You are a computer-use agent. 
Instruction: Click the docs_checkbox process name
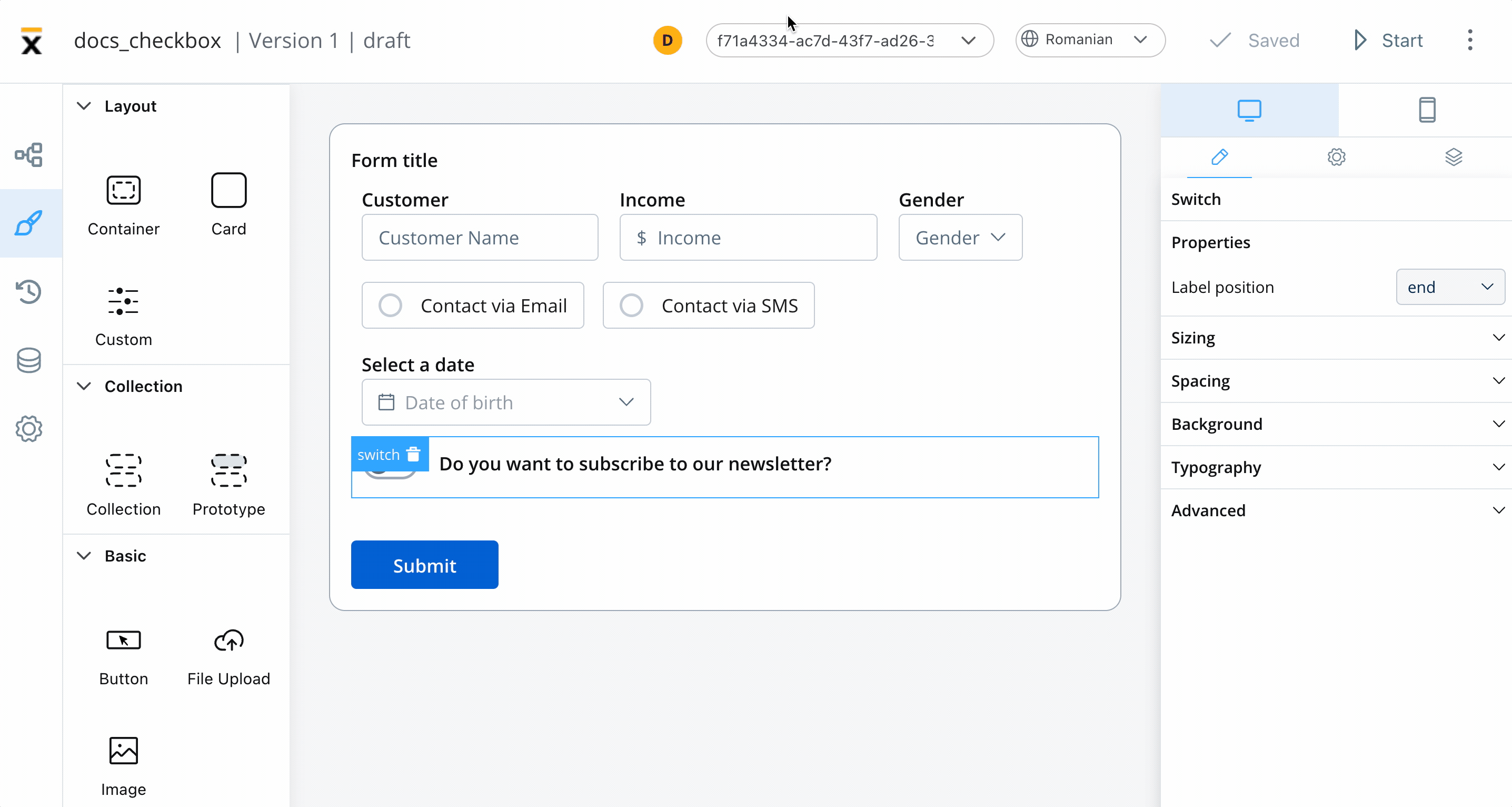click(147, 41)
